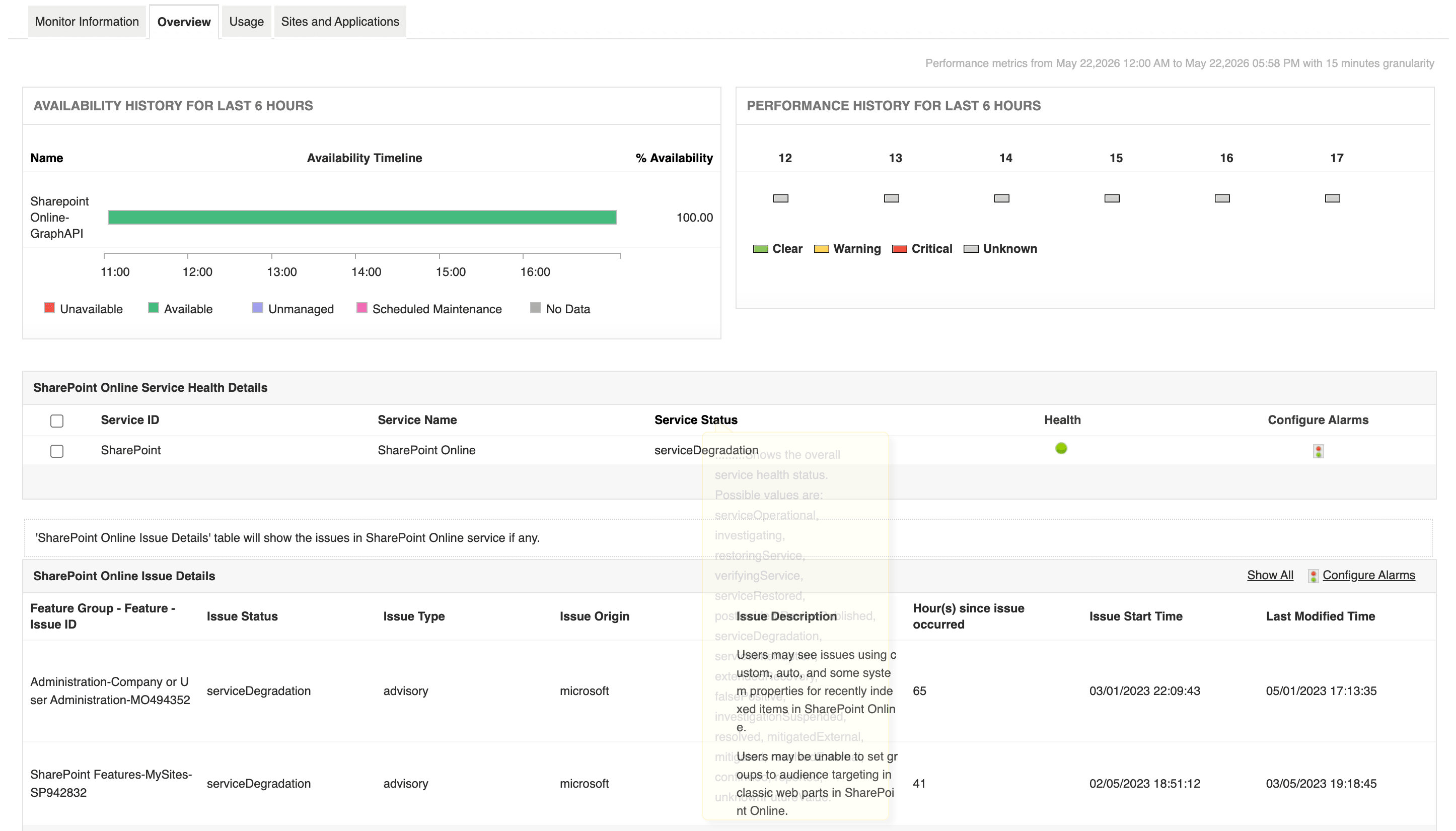Click Hour(s) since issue occurred header

(968, 616)
